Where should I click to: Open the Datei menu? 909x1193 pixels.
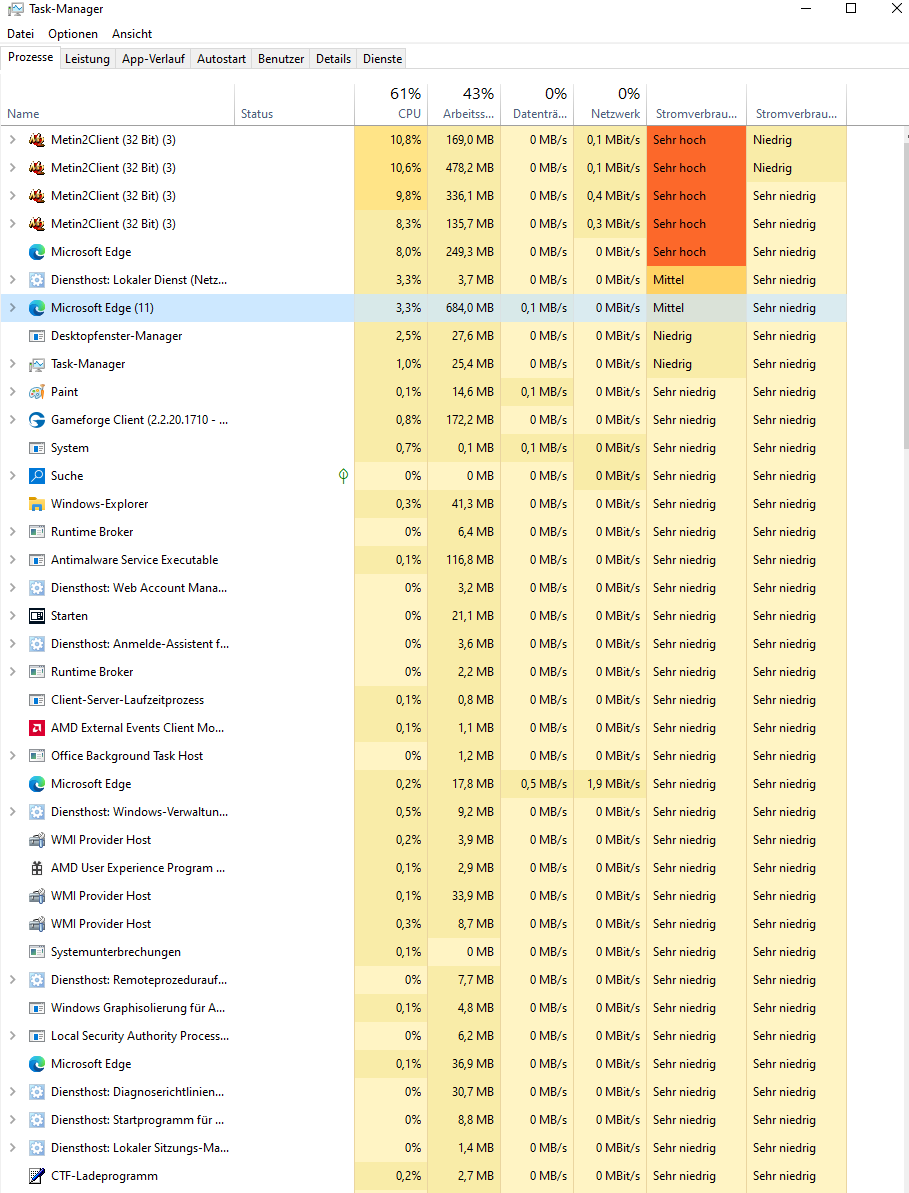click(x=21, y=33)
